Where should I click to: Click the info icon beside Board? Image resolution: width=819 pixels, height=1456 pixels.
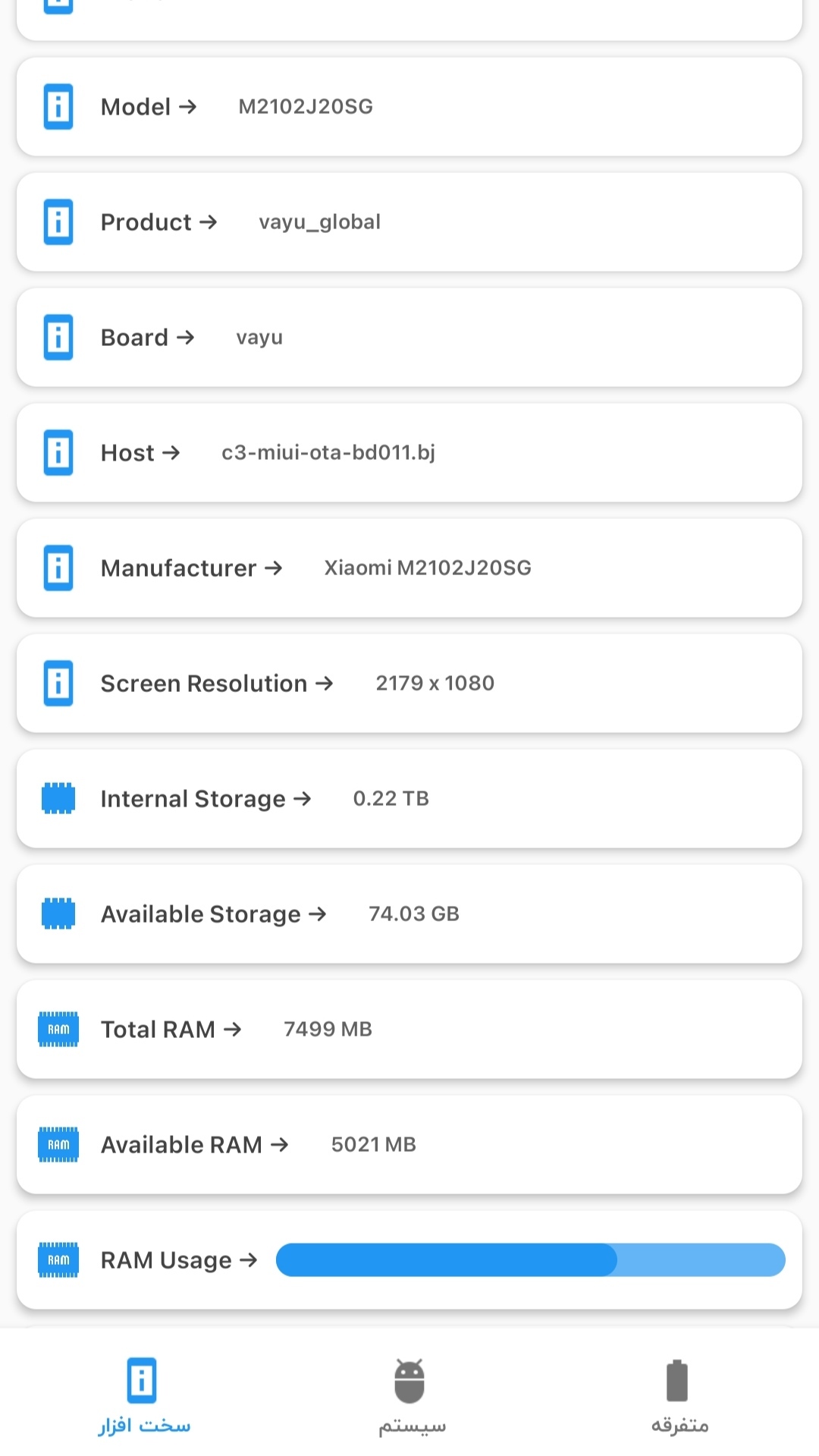coord(58,338)
